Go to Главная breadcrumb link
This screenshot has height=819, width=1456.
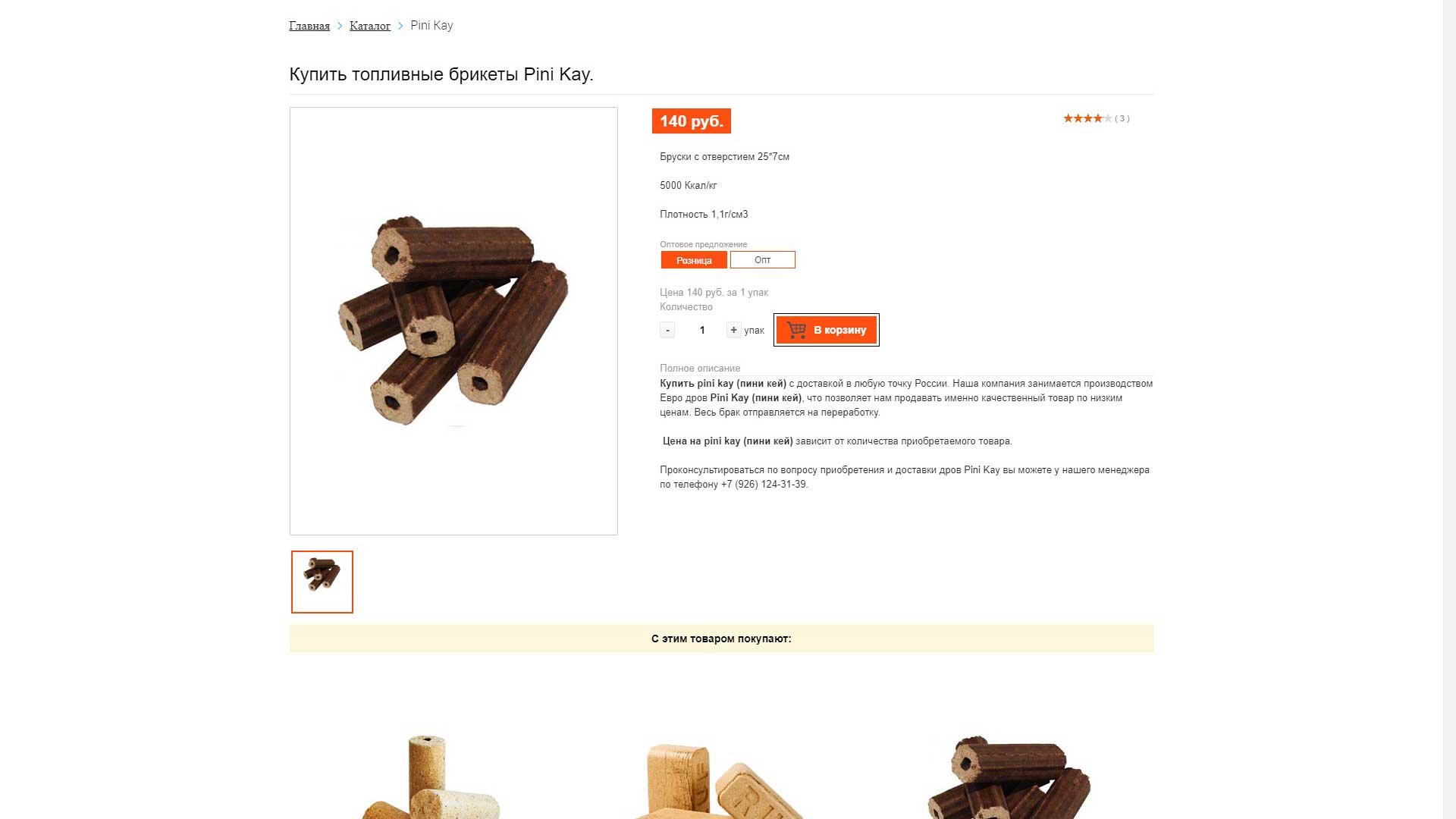pyautogui.click(x=309, y=26)
